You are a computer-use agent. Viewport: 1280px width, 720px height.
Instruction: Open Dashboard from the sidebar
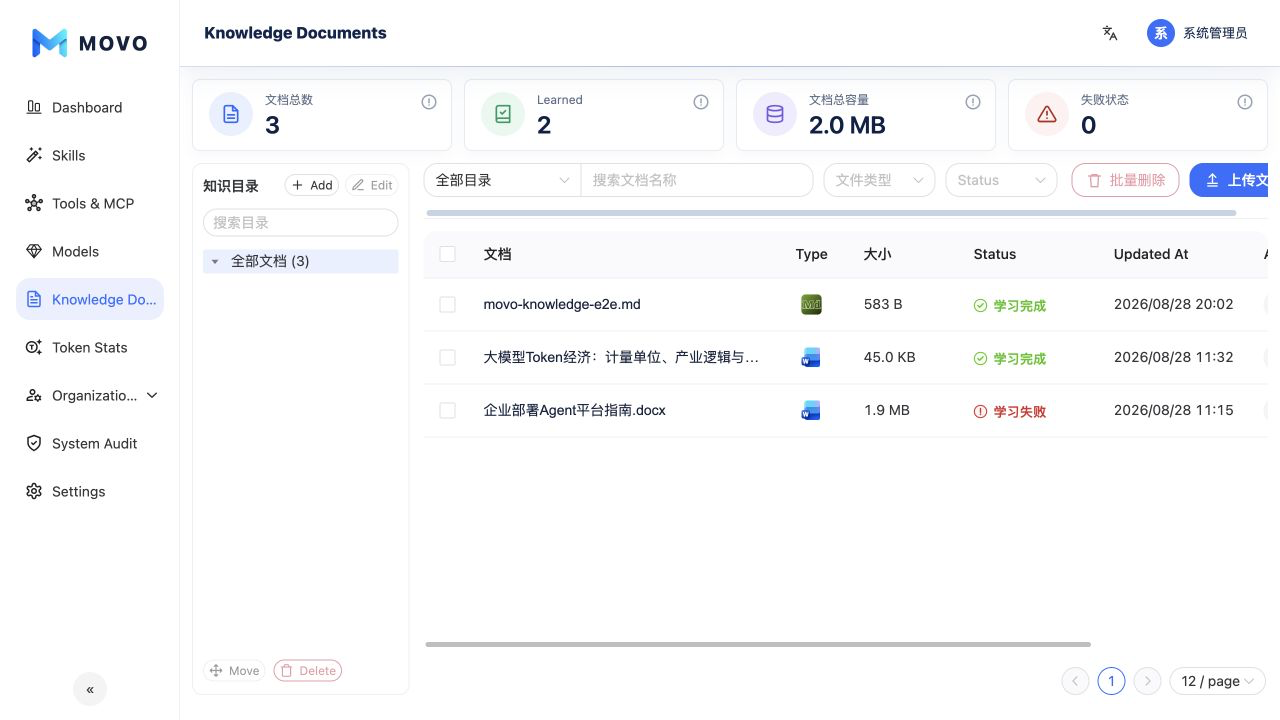89,107
